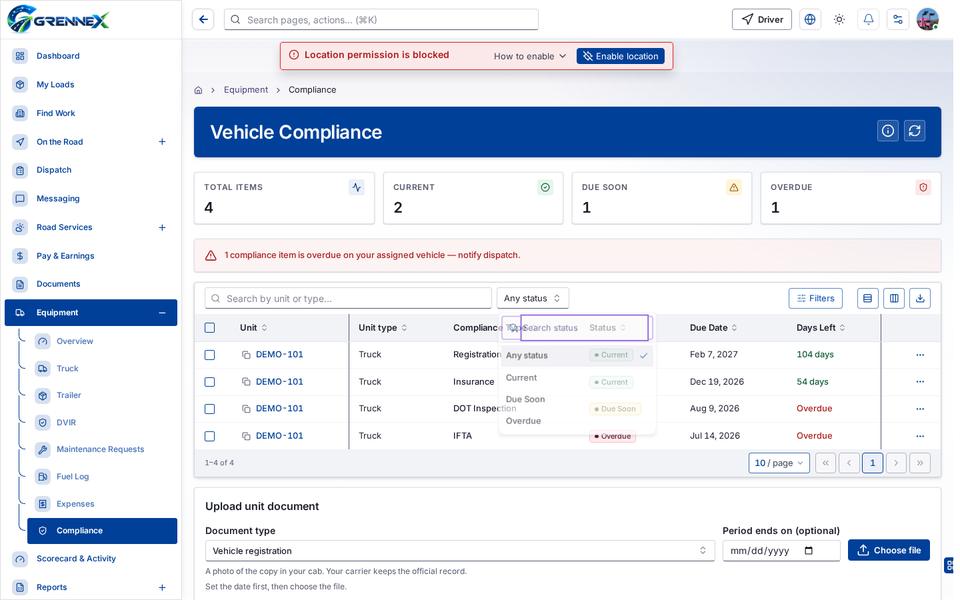Click the Choose file upload button
The width and height of the screenshot is (960, 600).
pyautogui.click(x=889, y=550)
